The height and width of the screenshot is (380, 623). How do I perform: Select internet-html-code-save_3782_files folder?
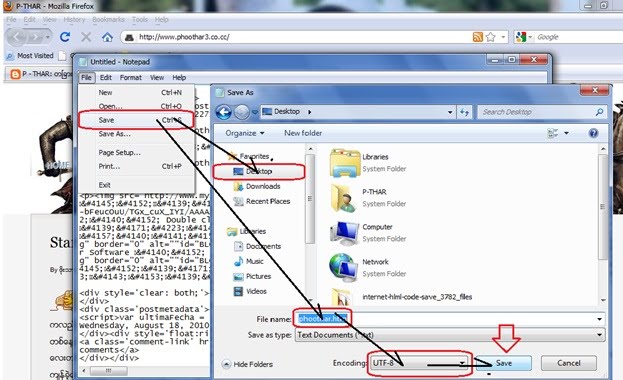[417, 297]
